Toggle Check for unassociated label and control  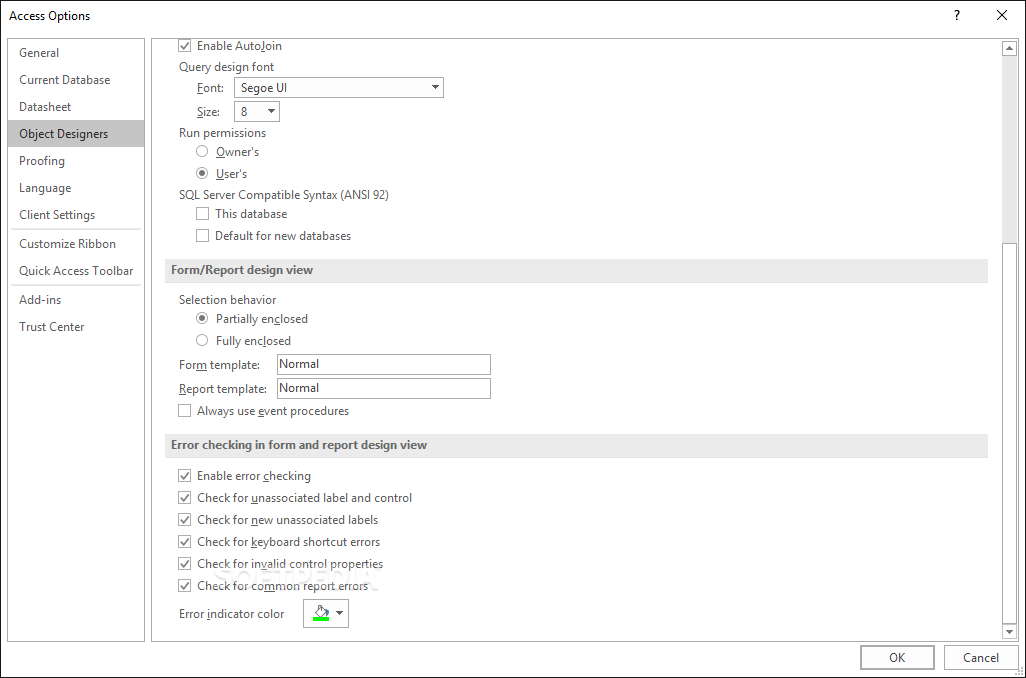coord(185,498)
